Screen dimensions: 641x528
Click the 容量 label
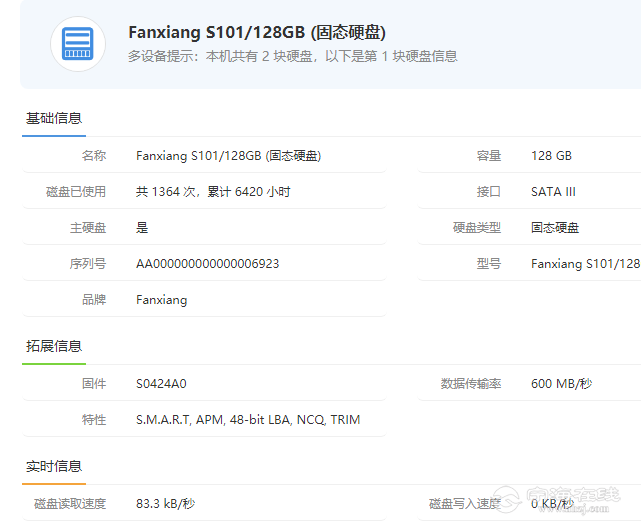click(489, 156)
